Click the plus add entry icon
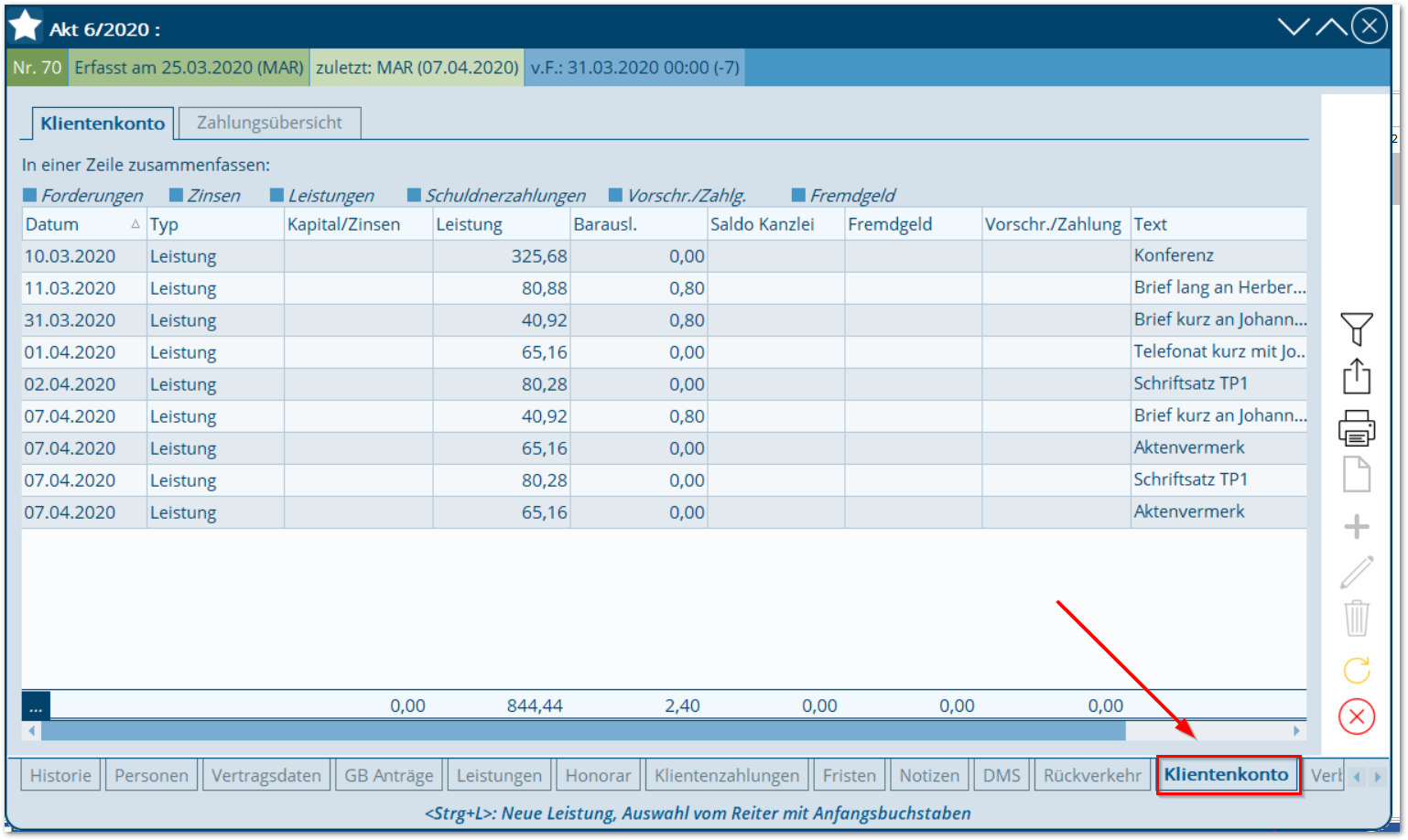 (1356, 527)
